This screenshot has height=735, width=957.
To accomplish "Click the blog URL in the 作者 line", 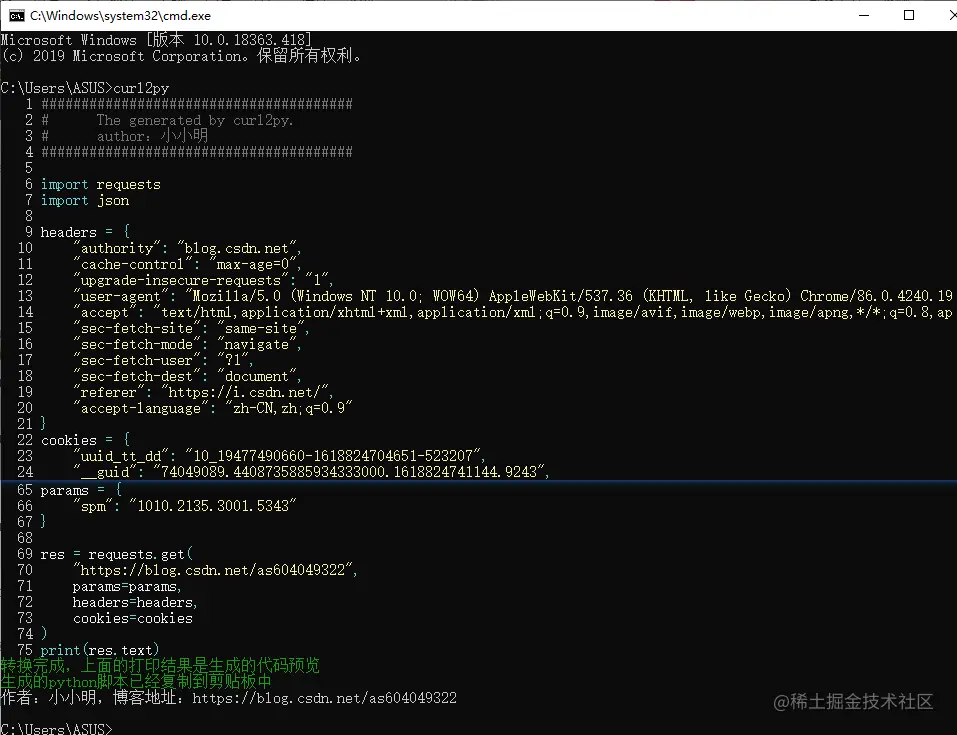I will click(325, 698).
